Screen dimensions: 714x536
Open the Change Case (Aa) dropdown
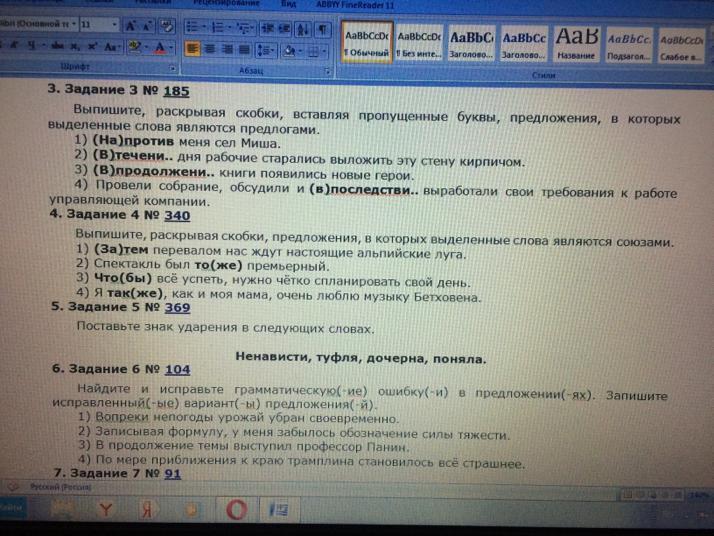(112, 46)
